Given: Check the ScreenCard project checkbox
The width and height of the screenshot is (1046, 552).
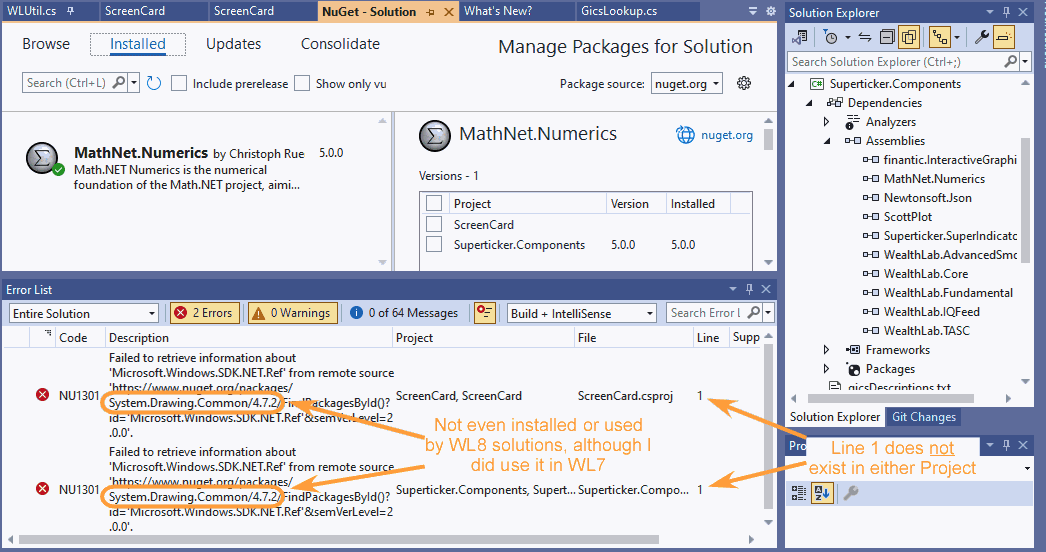Looking at the screenshot, I should coord(434,225).
